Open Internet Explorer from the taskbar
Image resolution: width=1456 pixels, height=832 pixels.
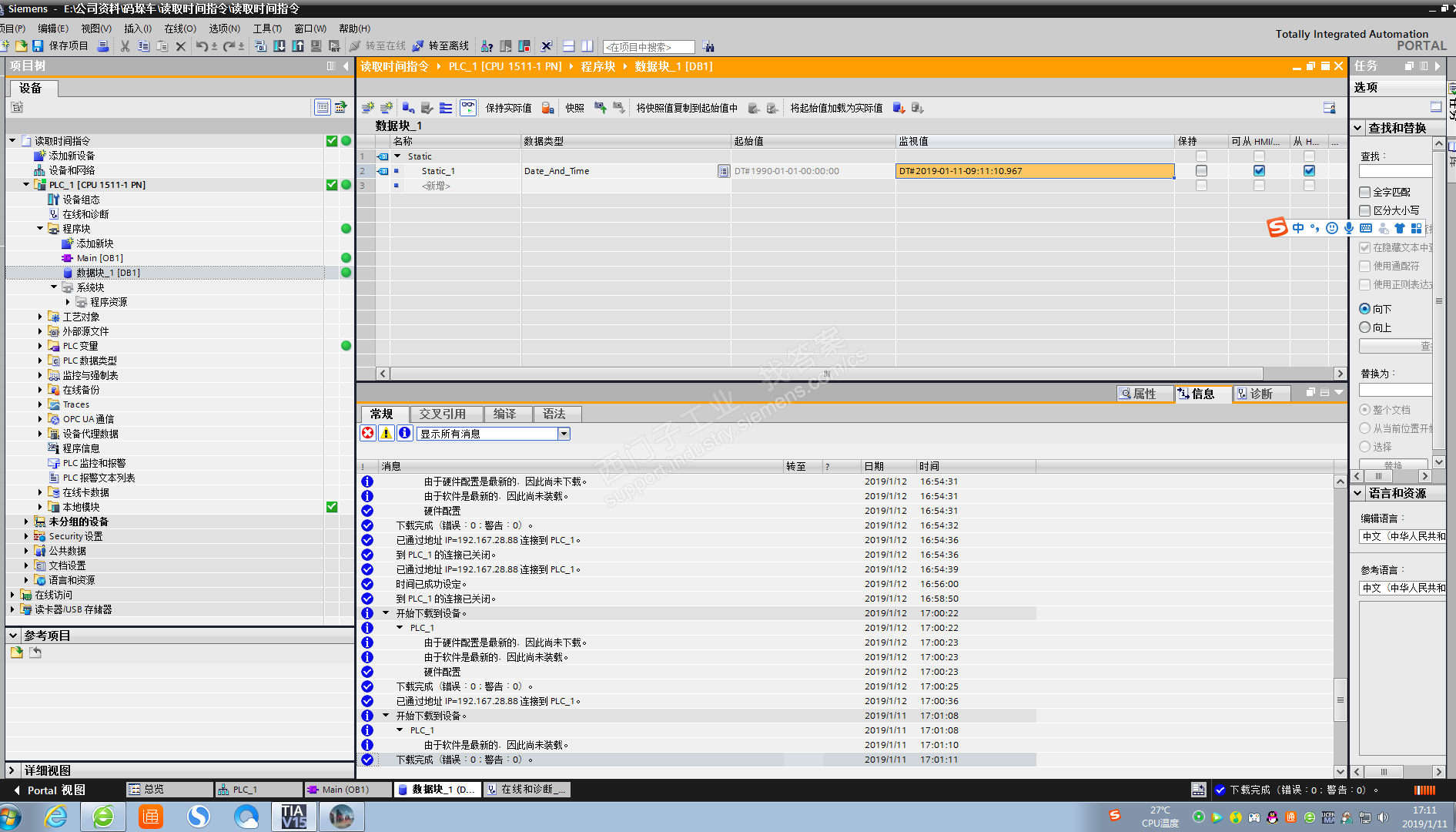click(56, 817)
